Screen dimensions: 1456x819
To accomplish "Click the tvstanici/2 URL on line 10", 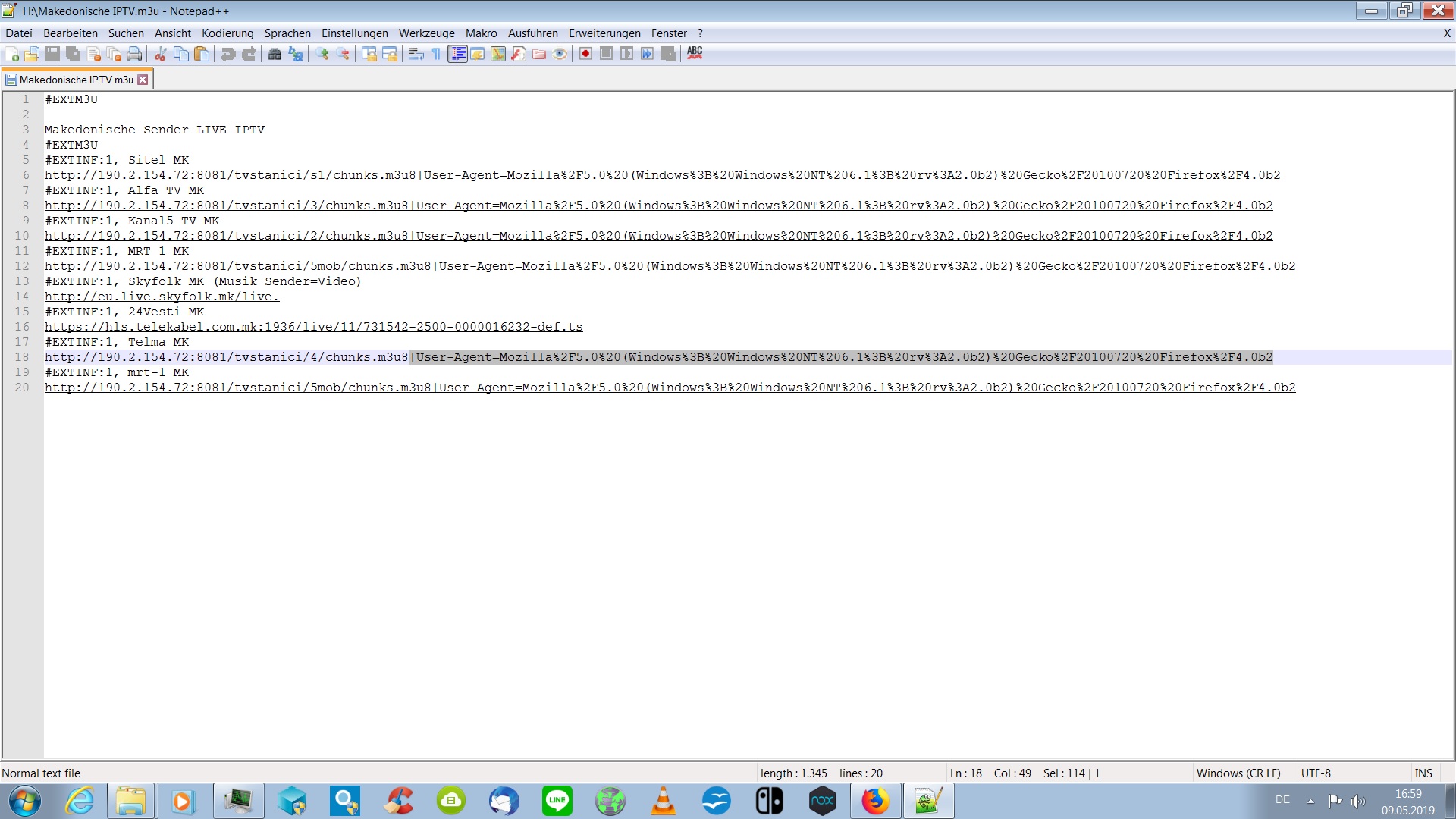I will [658, 236].
